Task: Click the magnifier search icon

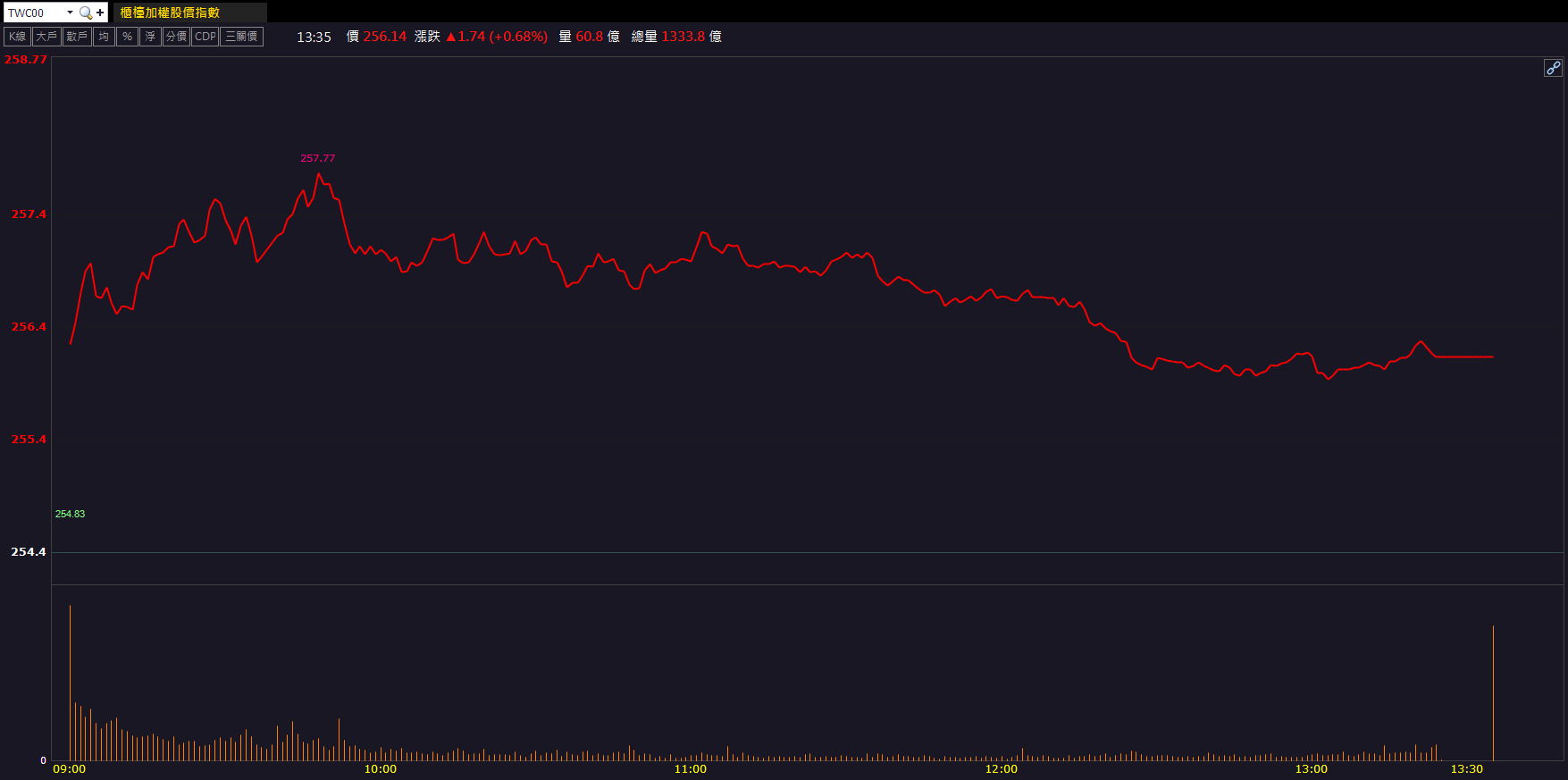Action: click(x=86, y=13)
